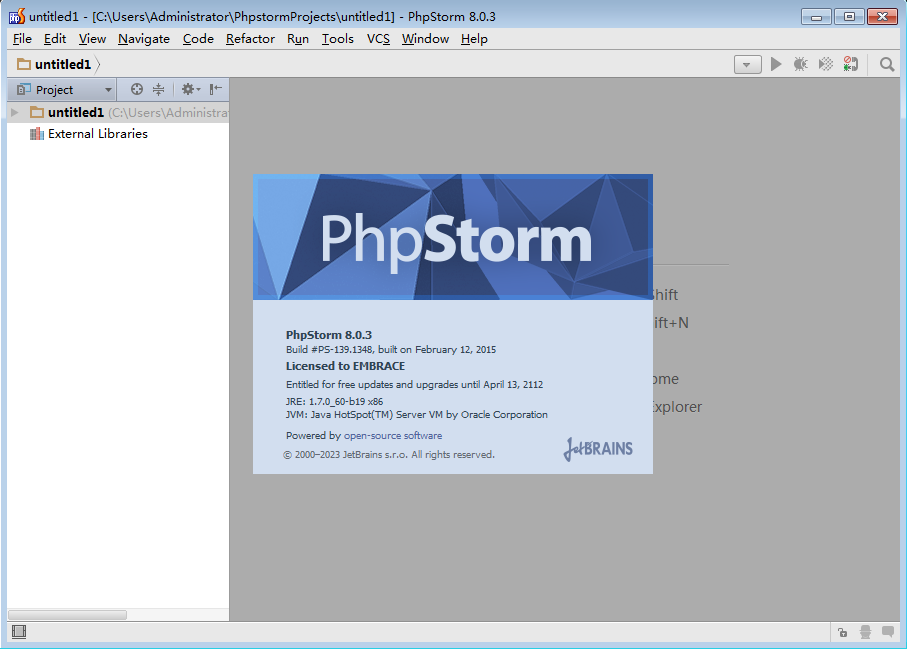
Task: Click the PhpStorm splash banner image
Action: [x=453, y=237]
